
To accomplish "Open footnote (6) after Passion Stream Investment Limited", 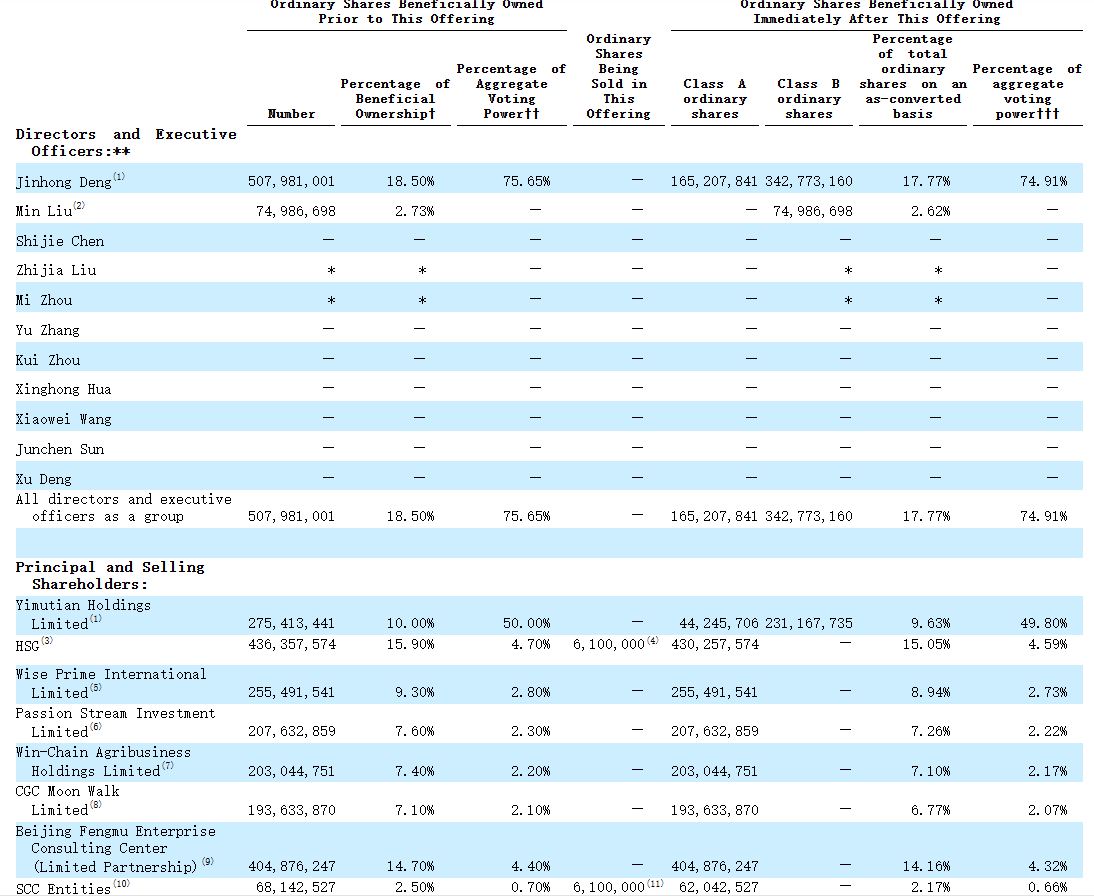I will point(95,727).
